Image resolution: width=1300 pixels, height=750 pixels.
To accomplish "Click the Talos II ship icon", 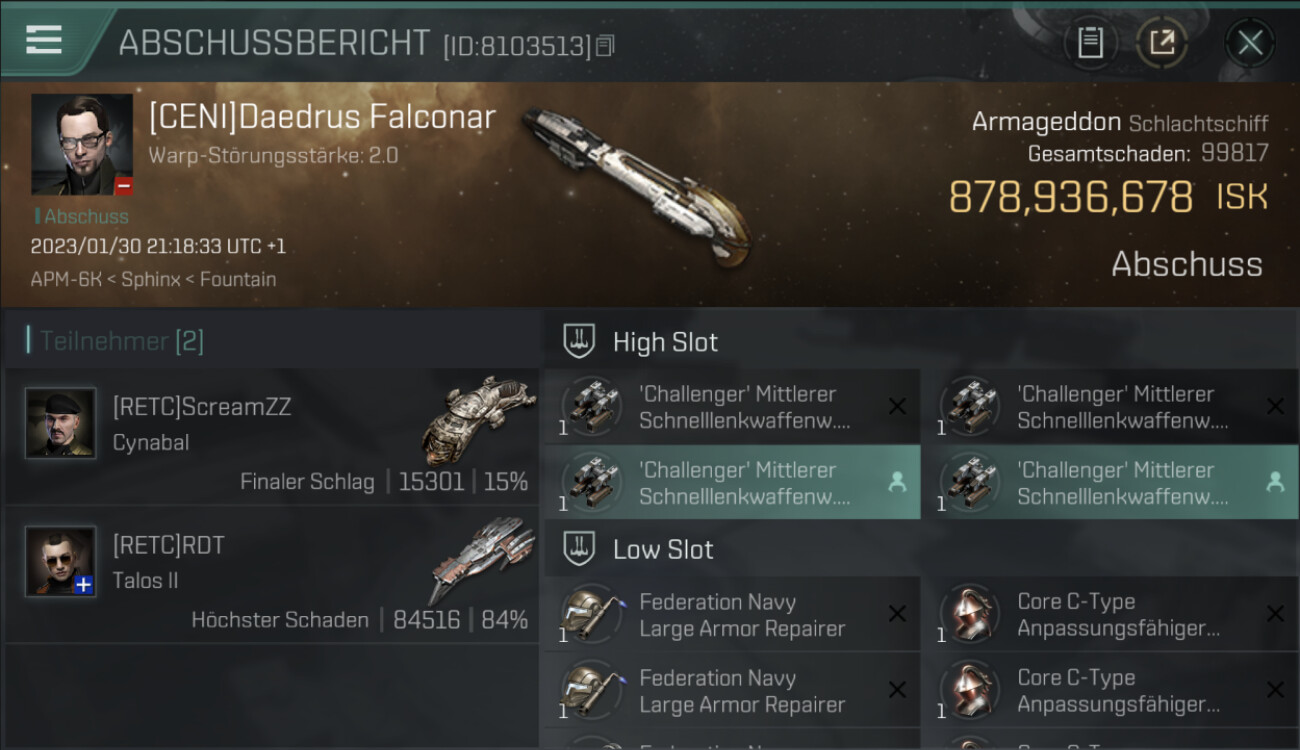I will [x=482, y=558].
